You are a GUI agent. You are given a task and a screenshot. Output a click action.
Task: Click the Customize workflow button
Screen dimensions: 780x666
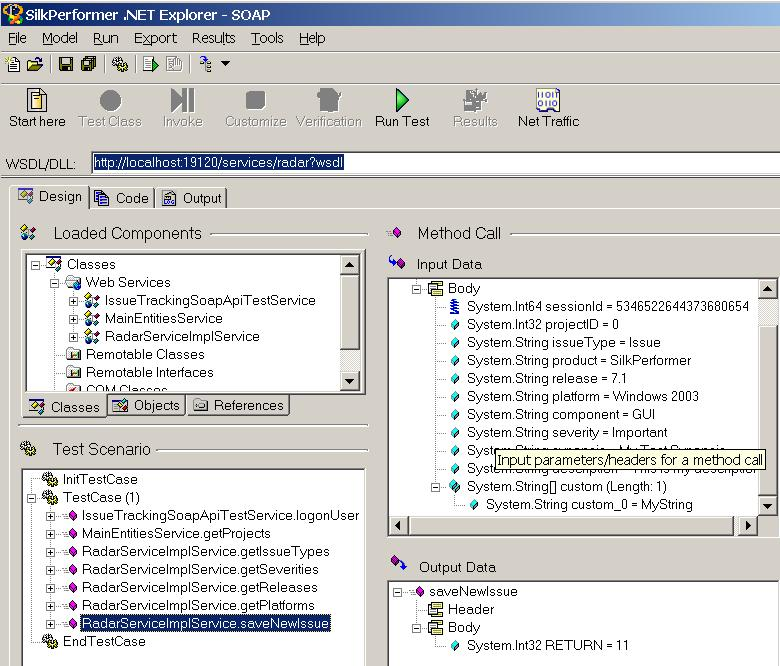[x=256, y=107]
